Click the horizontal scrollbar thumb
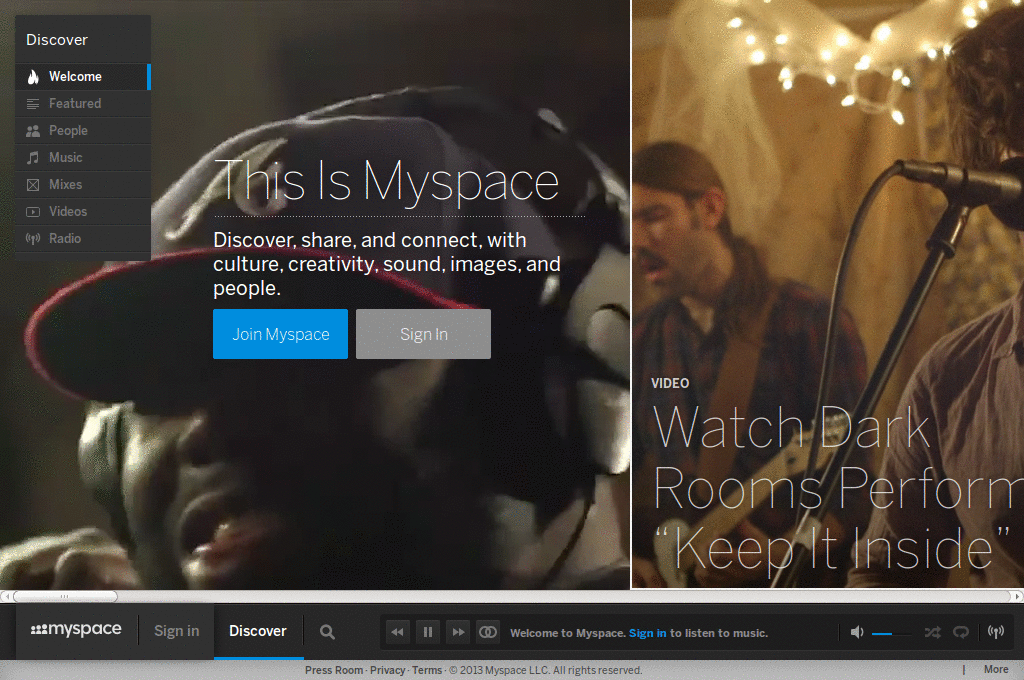Image resolution: width=1024 pixels, height=680 pixels. pyautogui.click(x=65, y=596)
